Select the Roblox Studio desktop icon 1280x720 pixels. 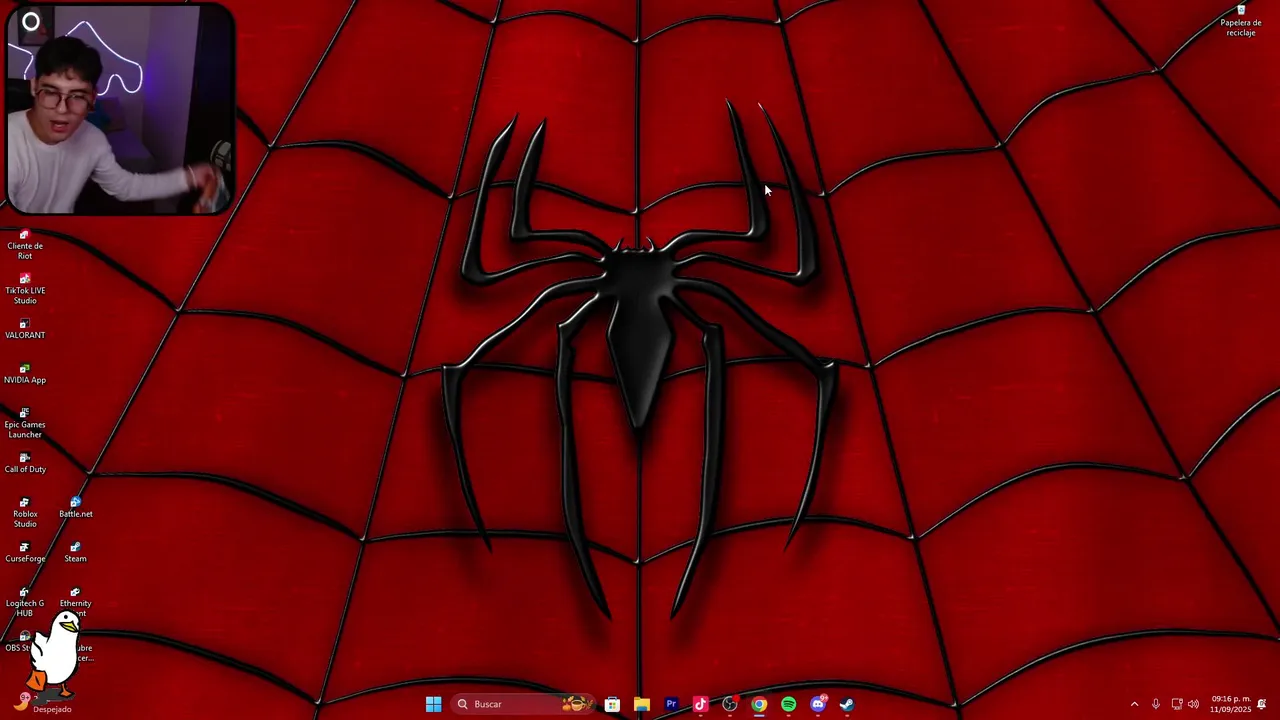25,513
